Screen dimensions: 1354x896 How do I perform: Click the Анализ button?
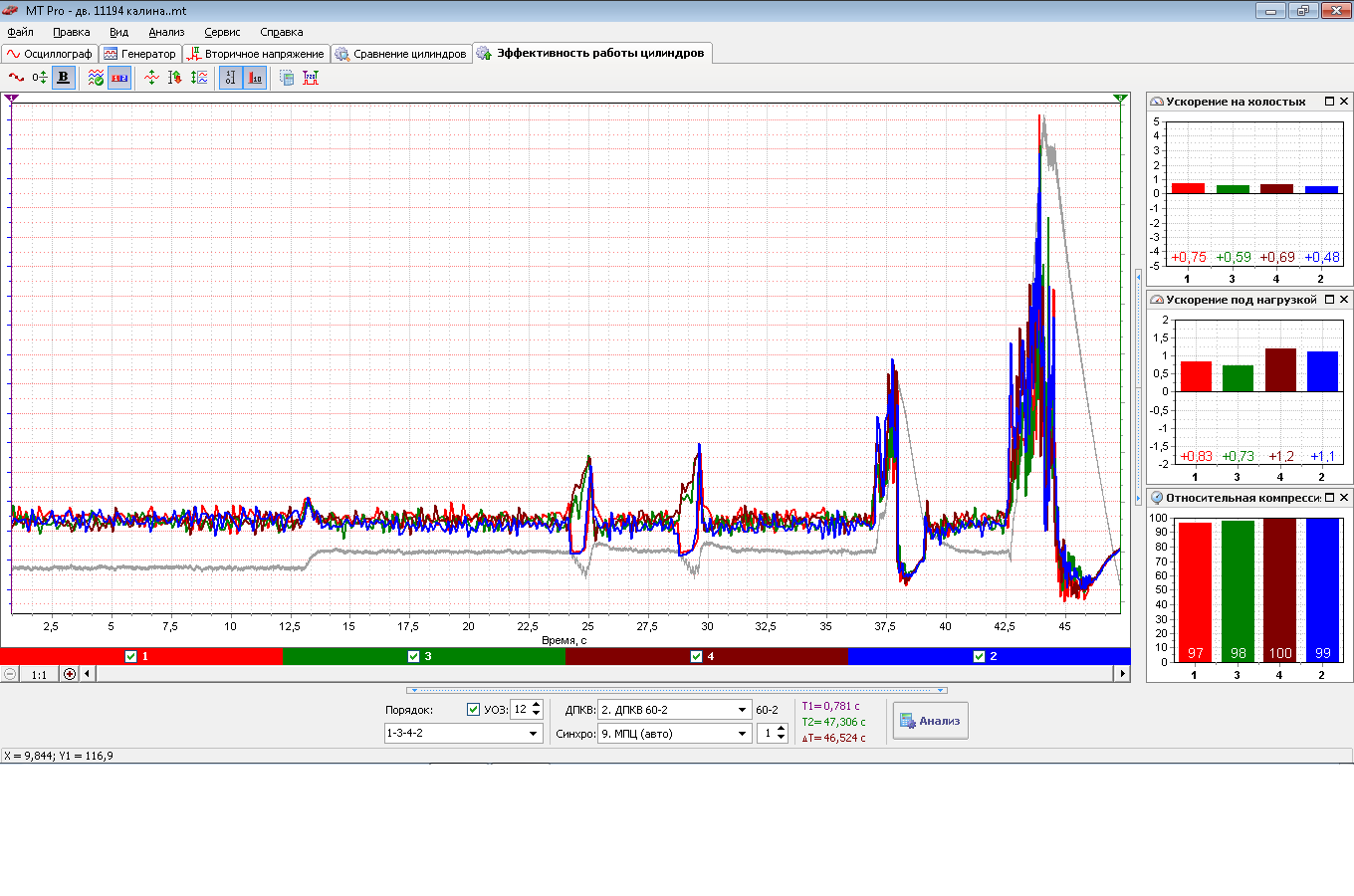click(x=930, y=721)
